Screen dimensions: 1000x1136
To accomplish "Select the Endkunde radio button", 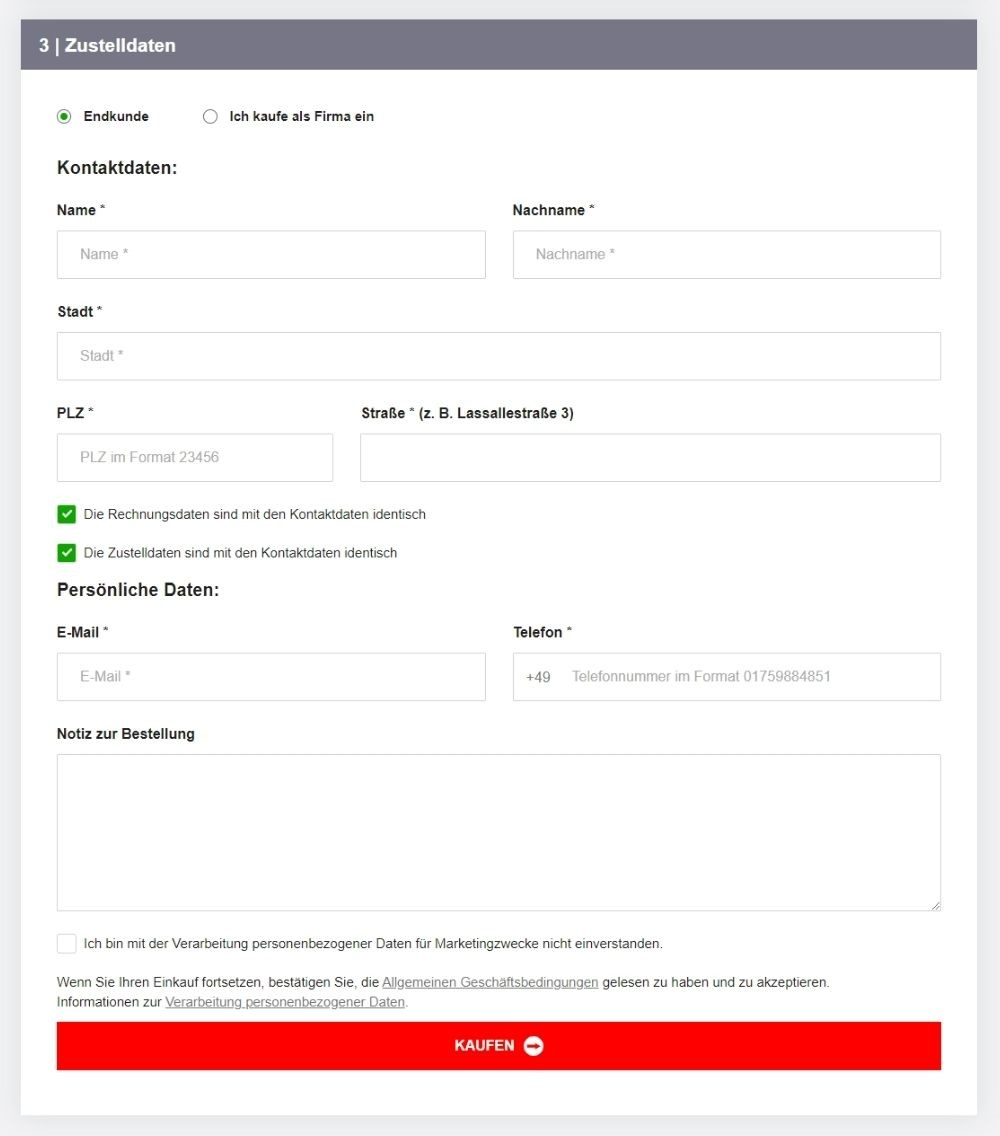I will tap(64, 117).
